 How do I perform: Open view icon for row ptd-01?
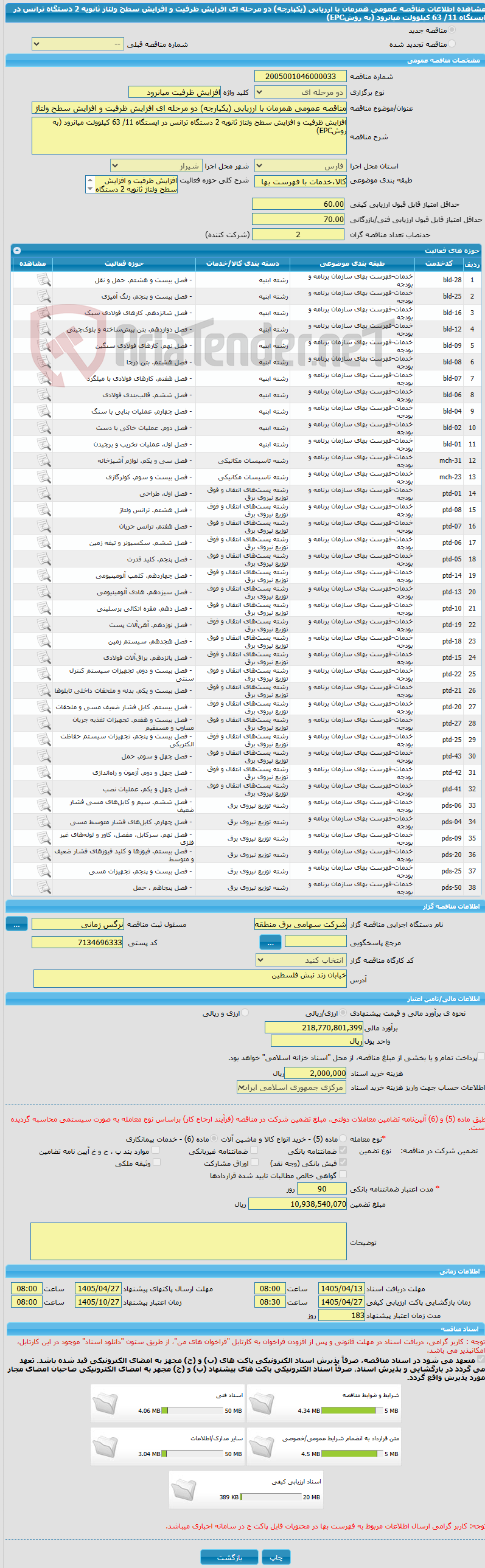tap(43, 493)
